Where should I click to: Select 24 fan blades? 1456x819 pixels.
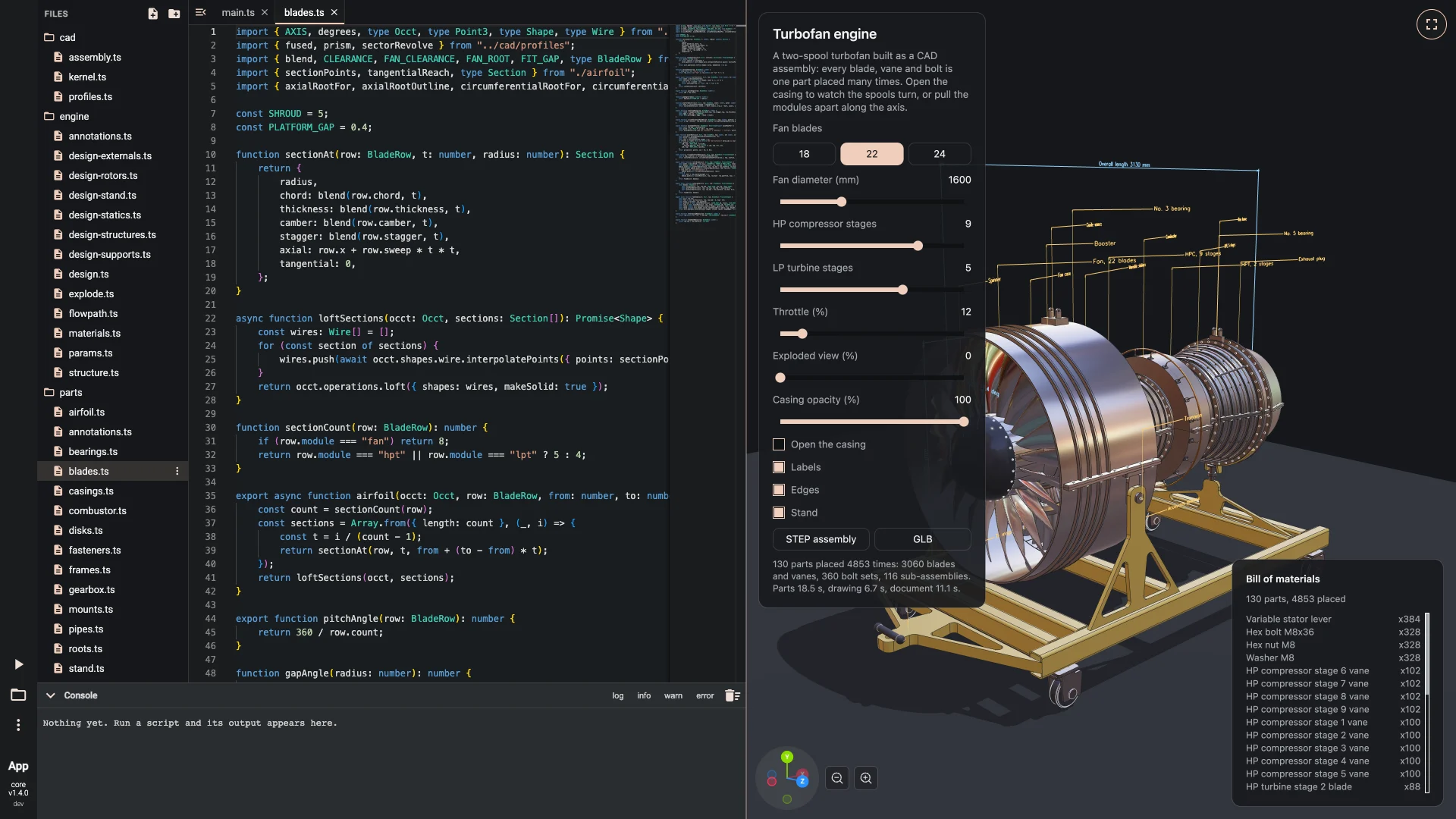[940, 154]
